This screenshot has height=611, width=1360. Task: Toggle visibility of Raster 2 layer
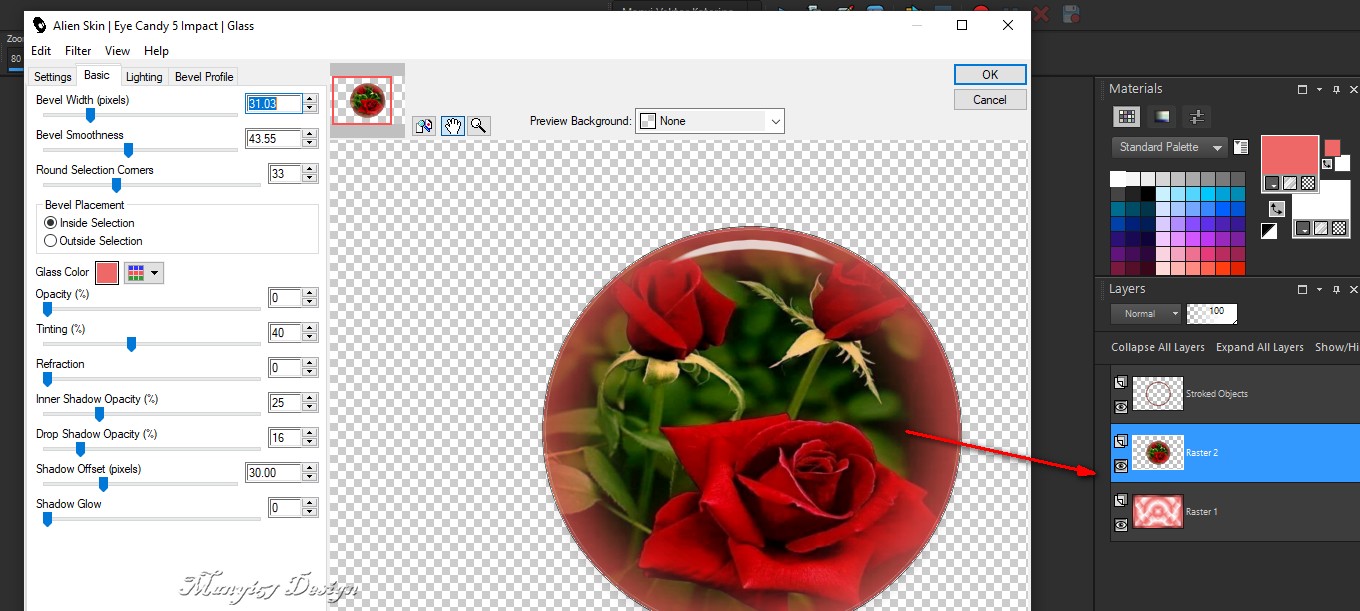(1121, 465)
